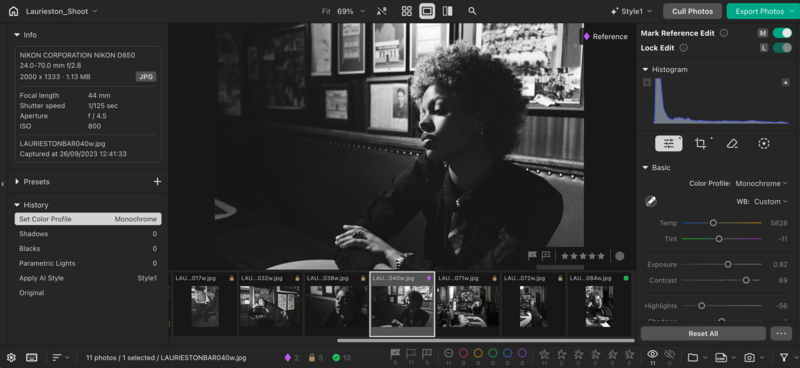Viewport: 800px width, 368px height.
Task: Adjust the Highlights slider
Action: 702,306
